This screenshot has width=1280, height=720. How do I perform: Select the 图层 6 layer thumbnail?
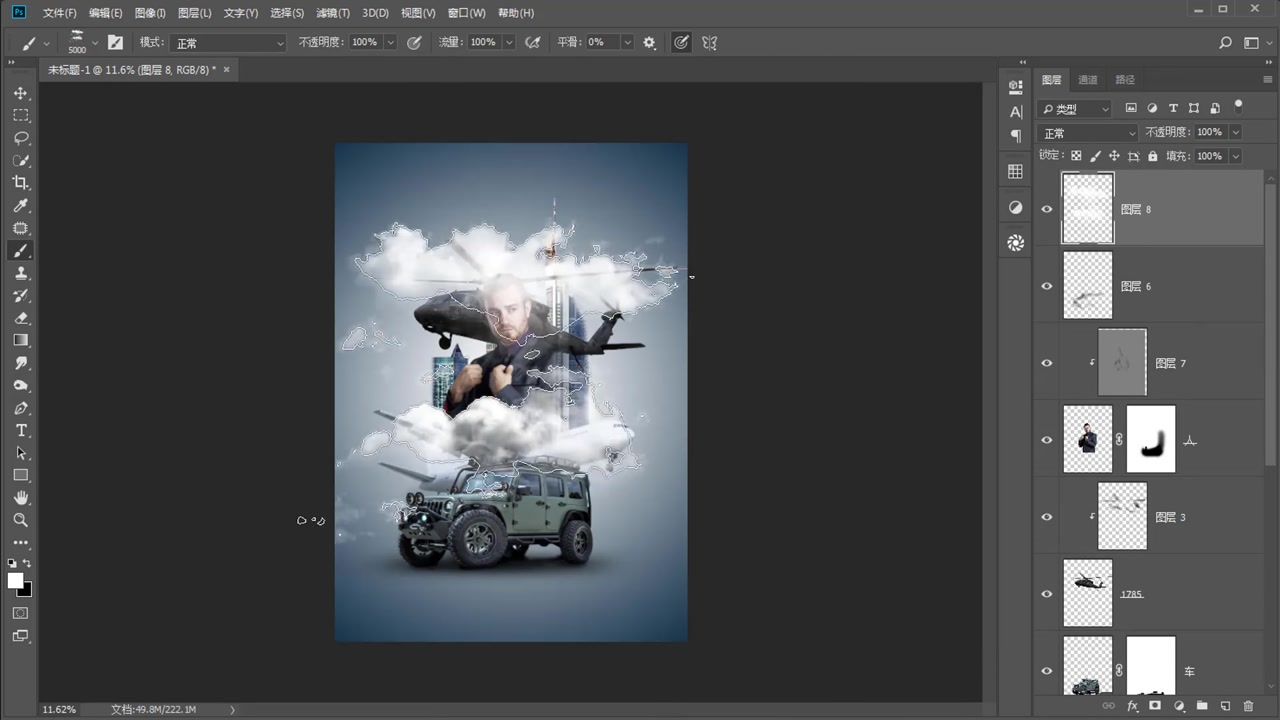1088,286
